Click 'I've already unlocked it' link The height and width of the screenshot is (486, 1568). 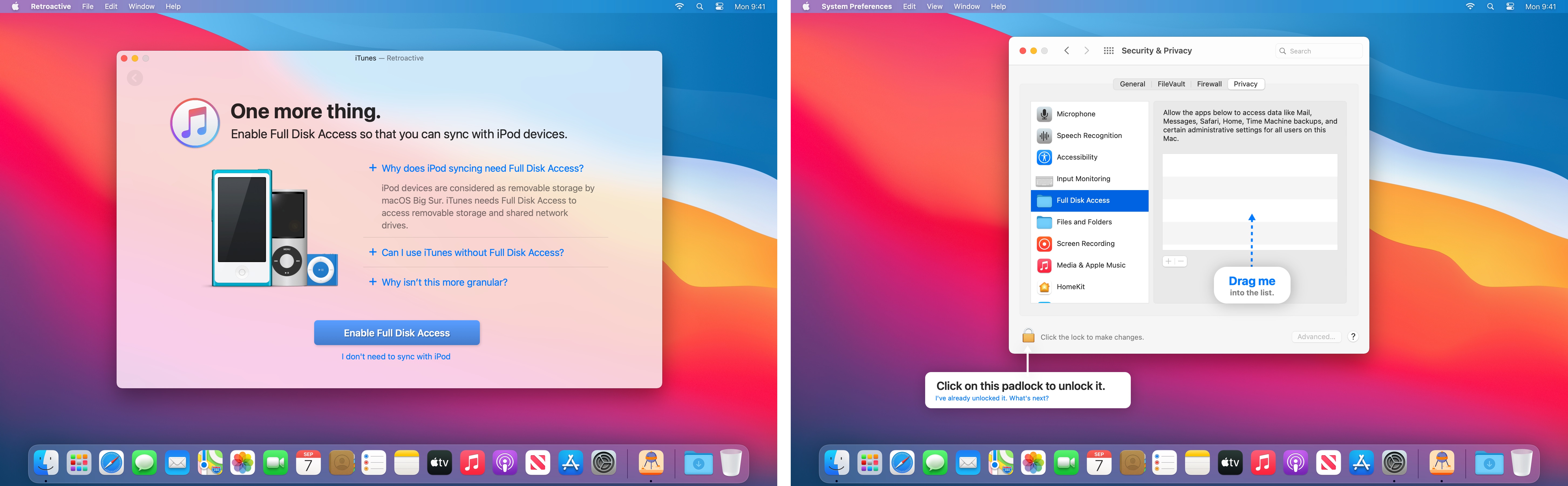pos(992,398)
